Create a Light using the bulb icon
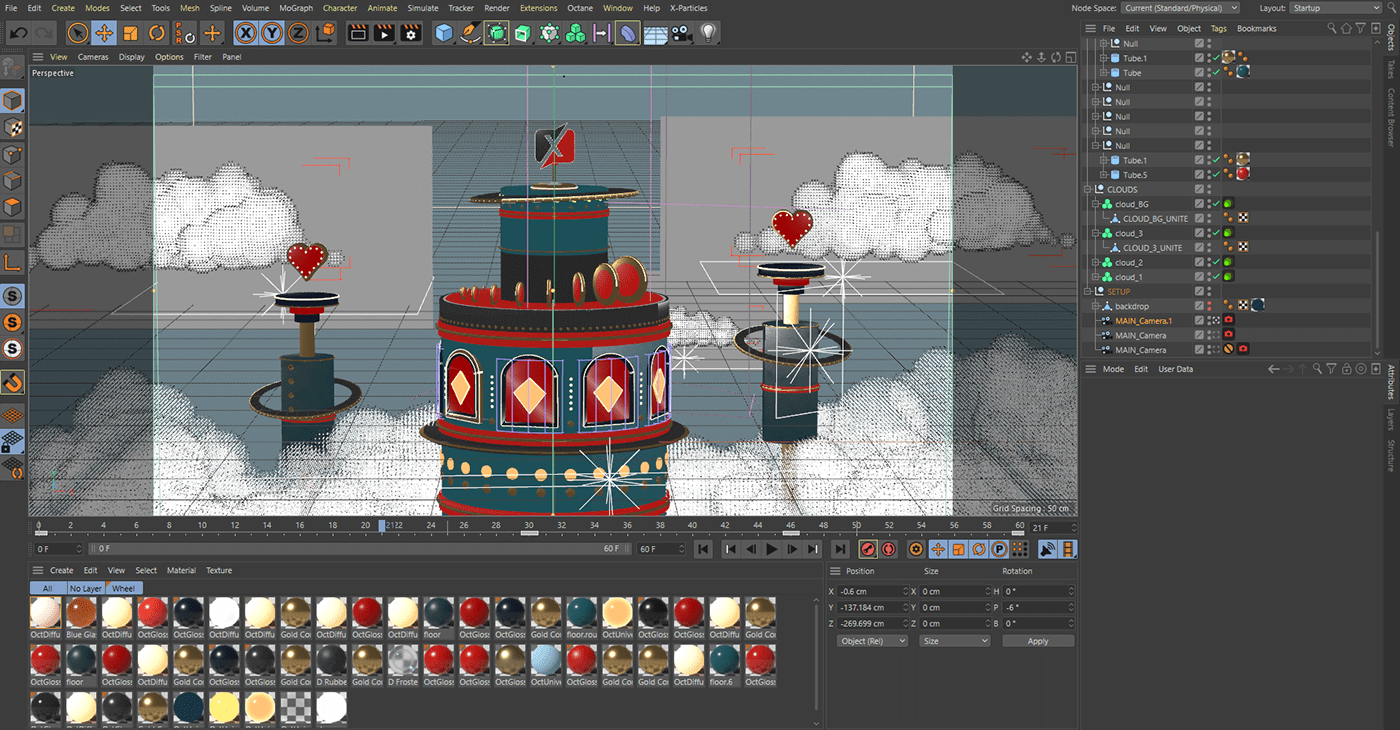 tap(707, 33)
